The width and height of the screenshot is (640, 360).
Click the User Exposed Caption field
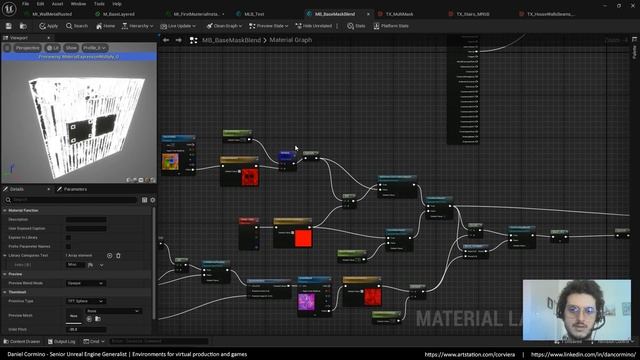[86, 229]
